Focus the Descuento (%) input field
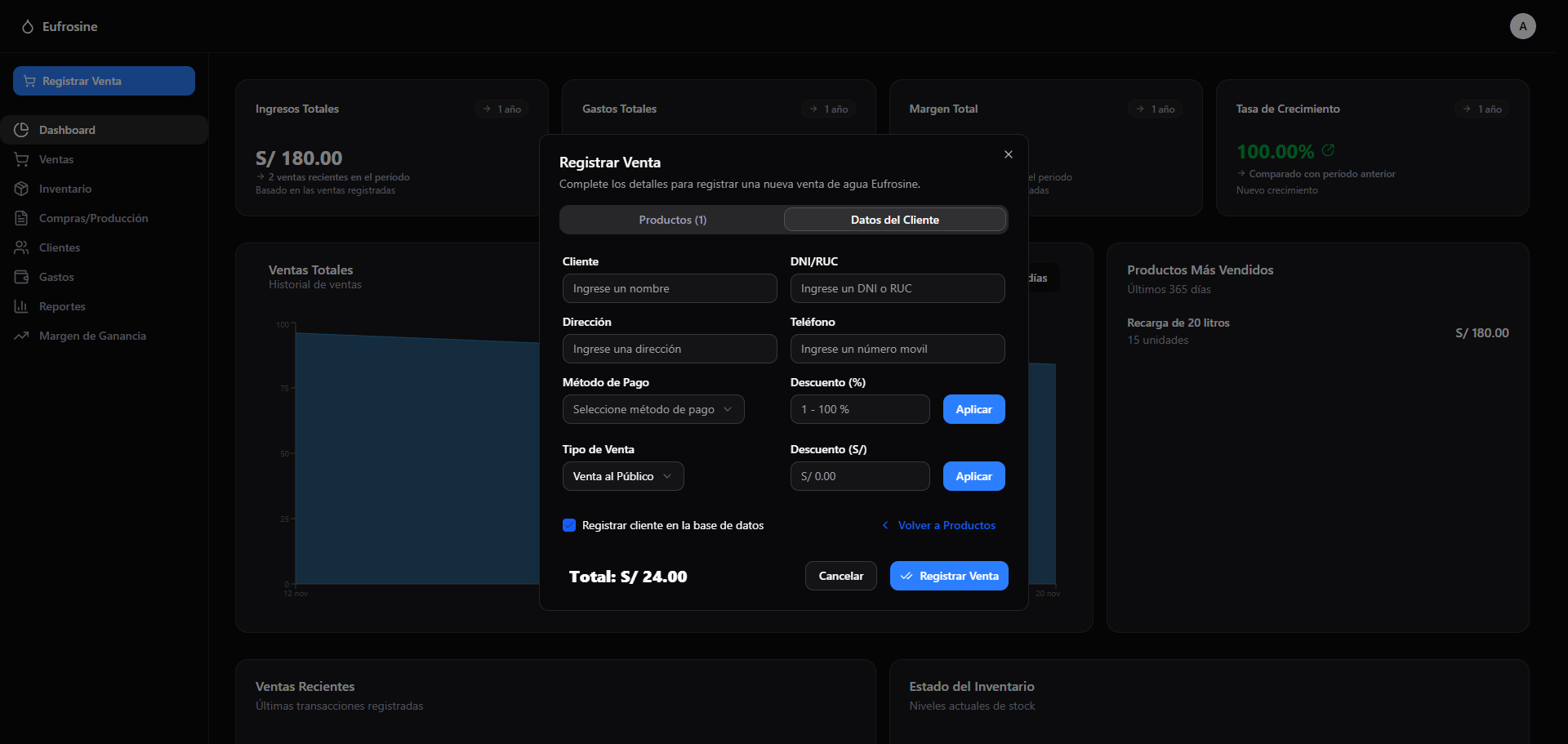Viewport: 1568px width, 744px height. click(860, 409)
